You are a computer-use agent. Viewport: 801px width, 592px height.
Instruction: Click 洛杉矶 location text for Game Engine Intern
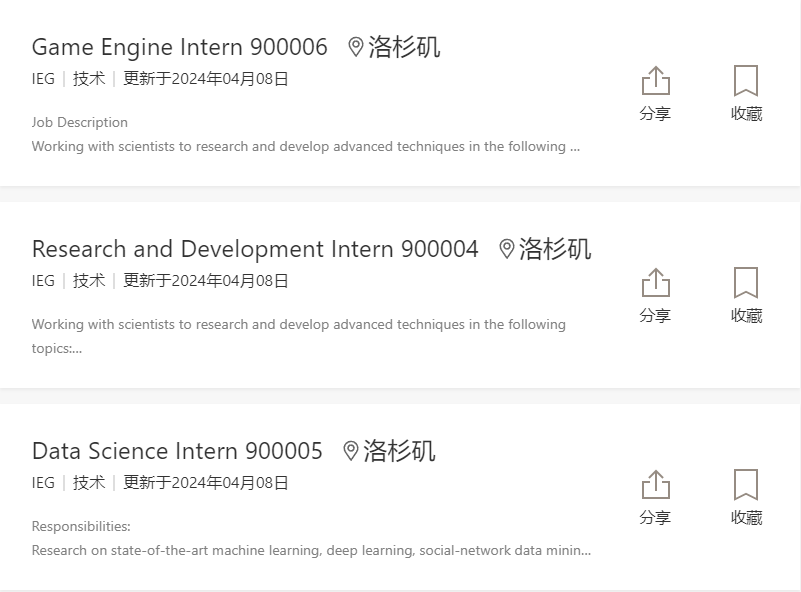pyautogui.click(x=404, y=48)
